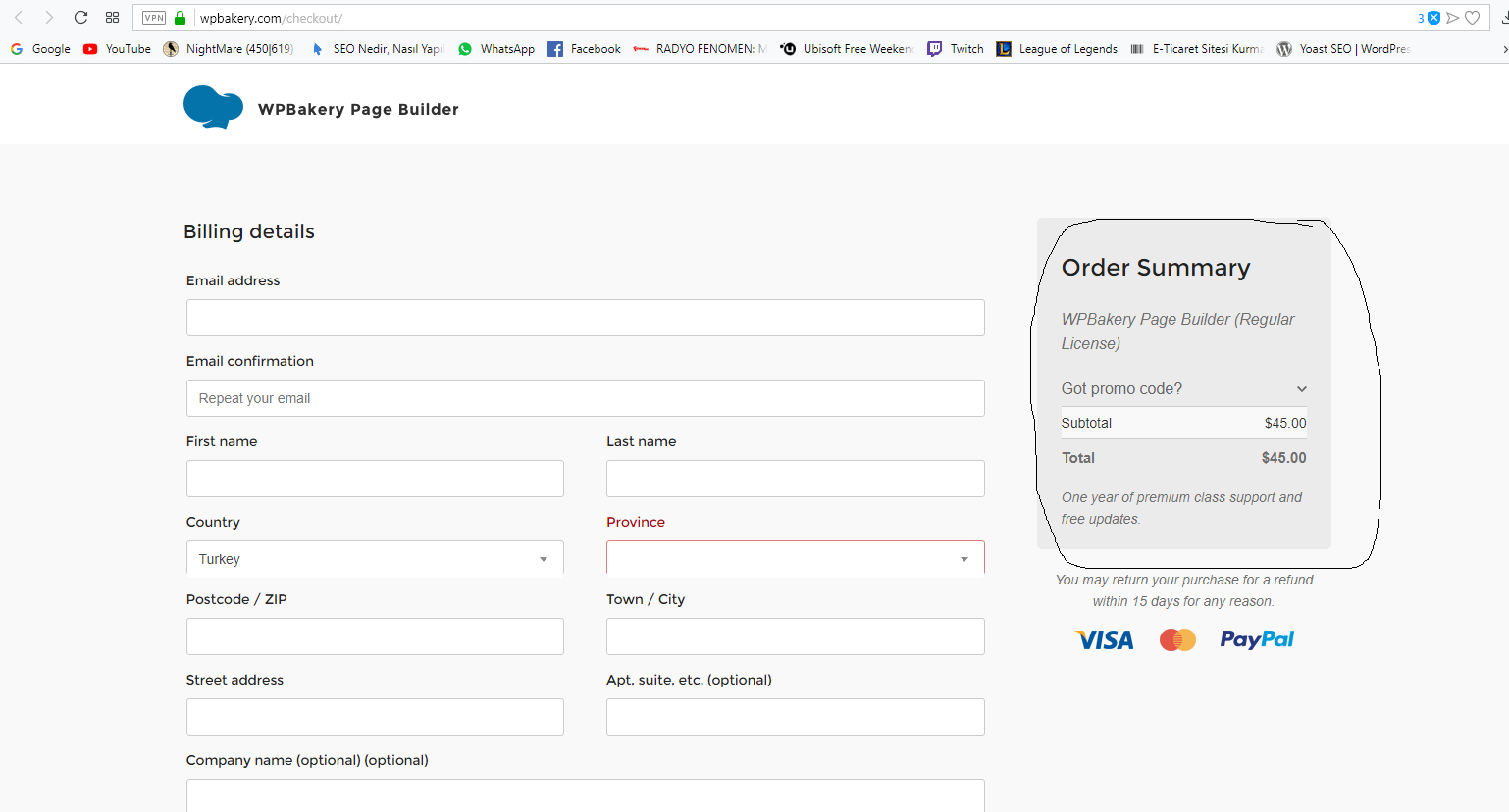Viewport: 1509px width, 812px height.
Task: Click the Province field label
Action: [636, 522]
